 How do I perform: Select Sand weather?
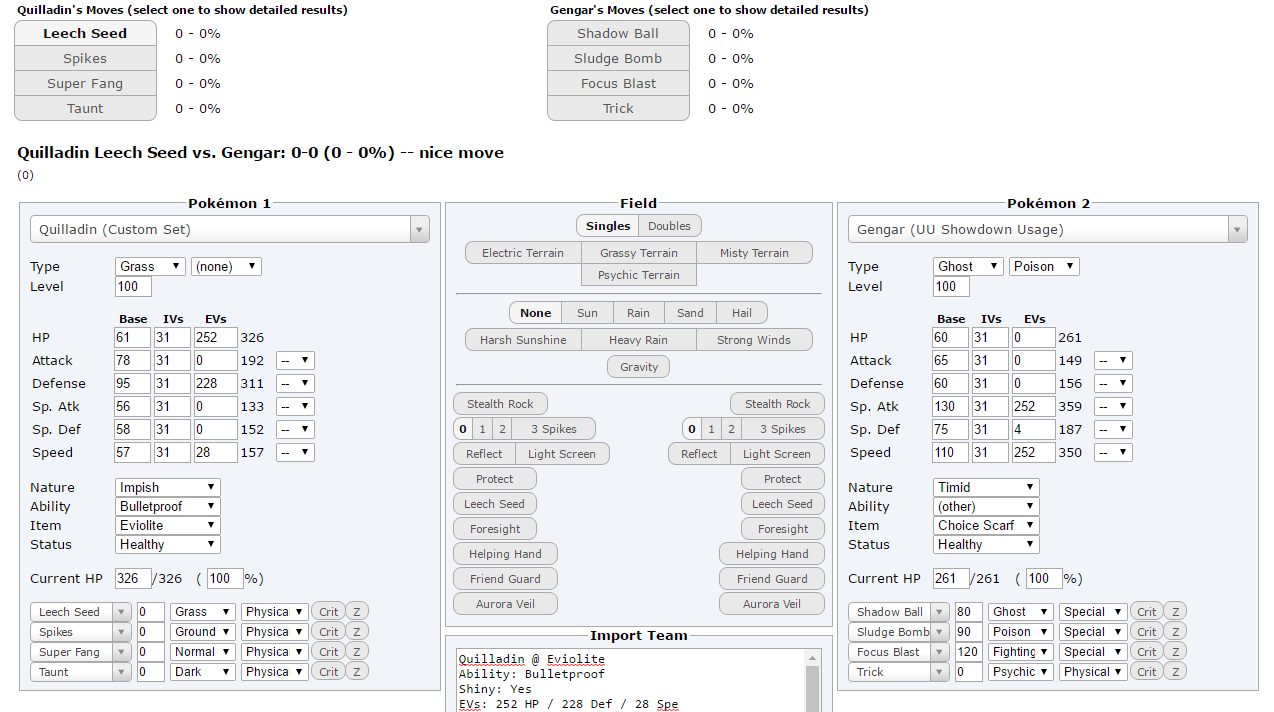coord(690,313)
